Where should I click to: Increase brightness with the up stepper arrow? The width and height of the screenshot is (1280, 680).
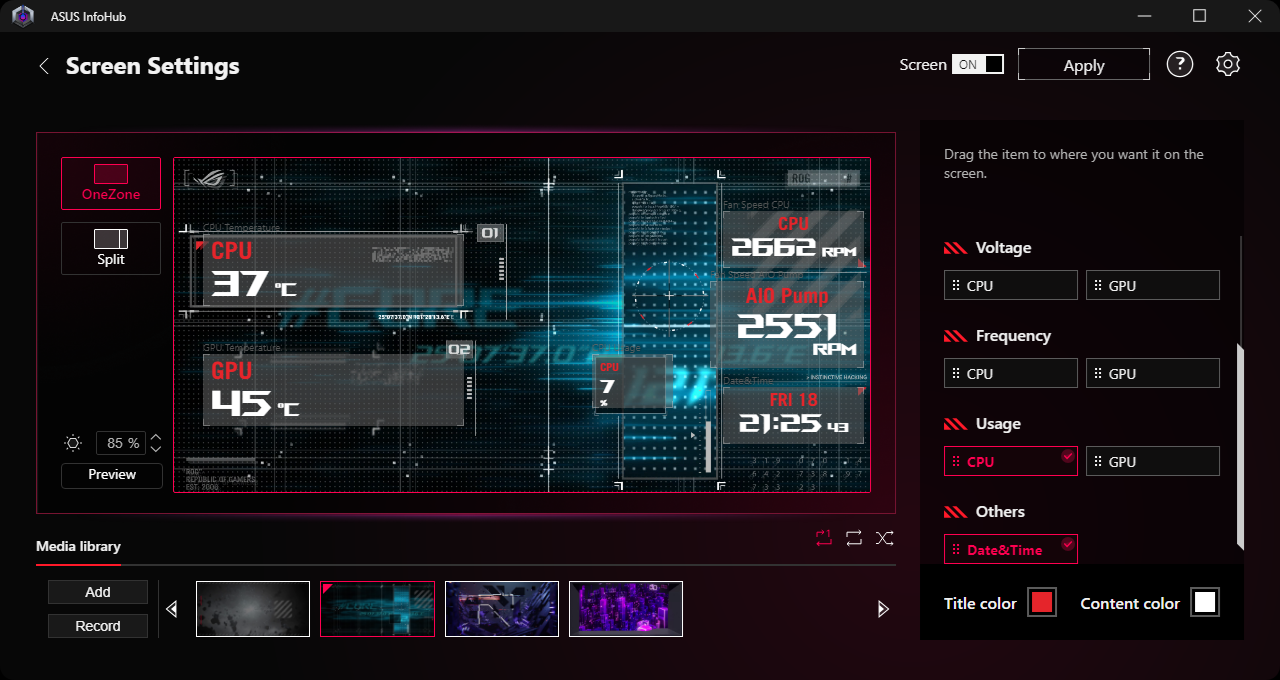coord(155,437)
